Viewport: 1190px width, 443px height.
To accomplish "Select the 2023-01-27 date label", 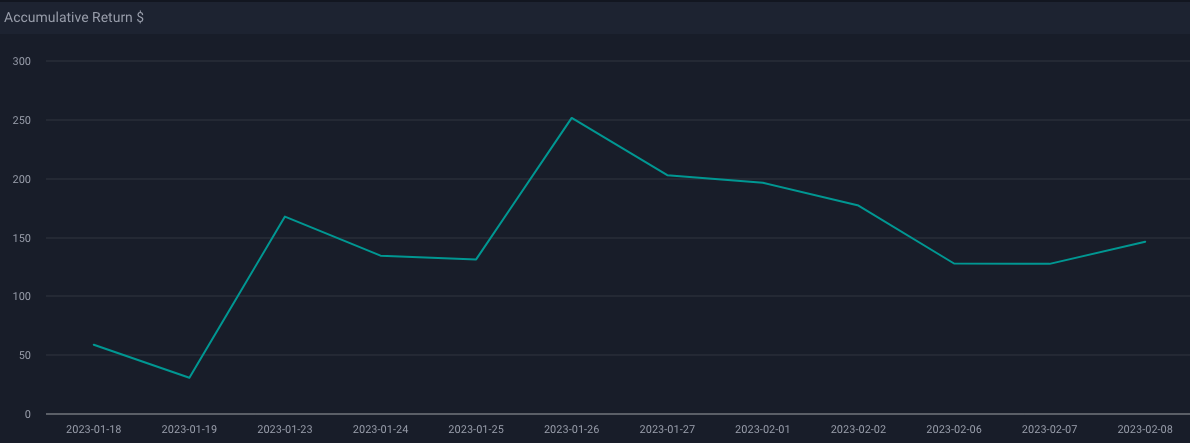I will 667,429.
